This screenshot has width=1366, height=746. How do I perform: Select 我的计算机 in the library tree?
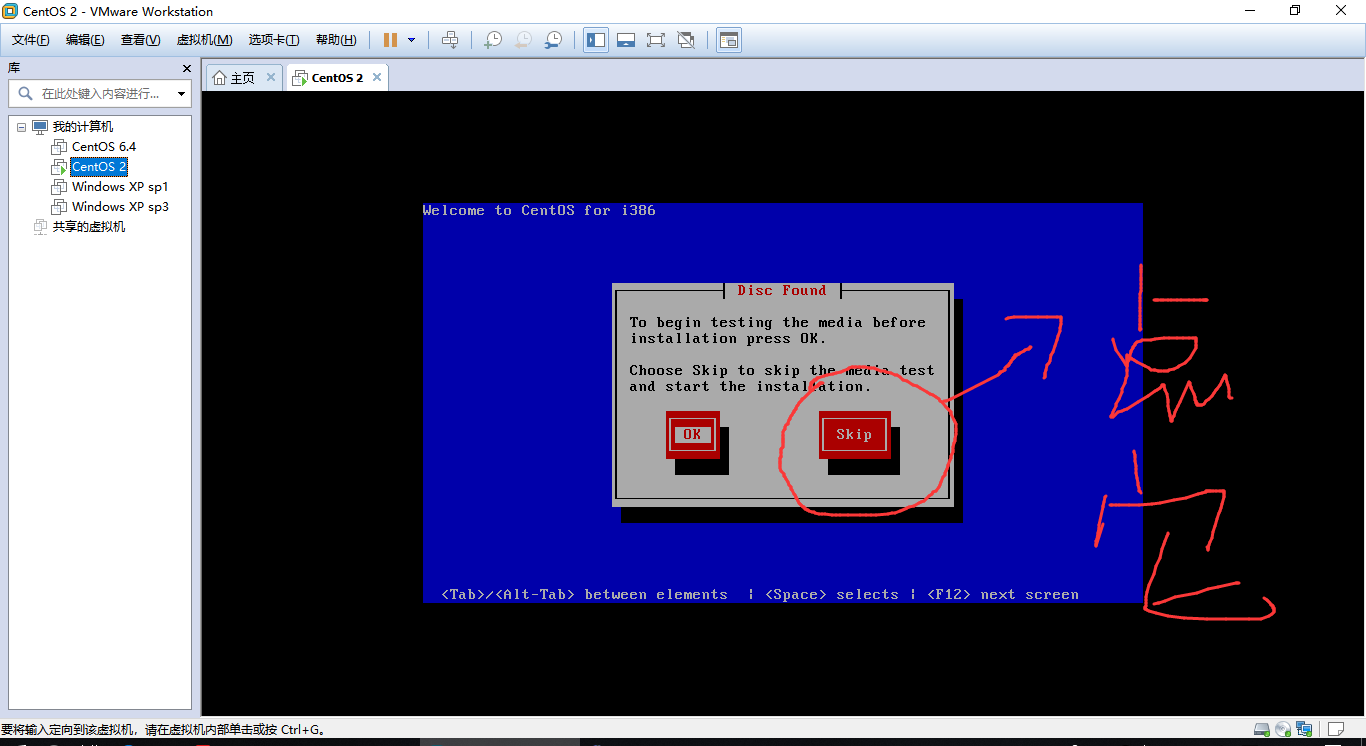(83, 127)
